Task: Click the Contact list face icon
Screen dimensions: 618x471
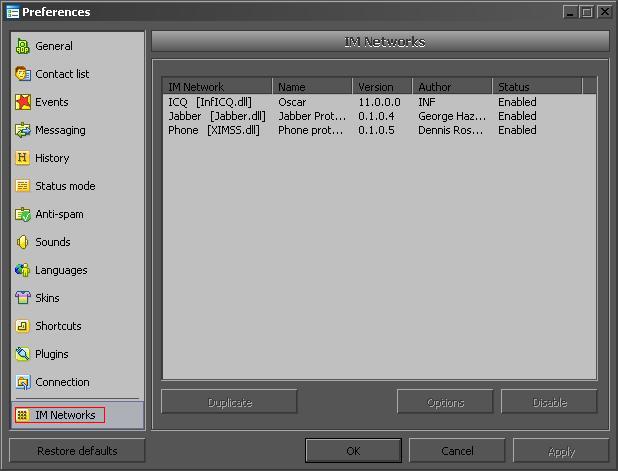Action: 22,74
